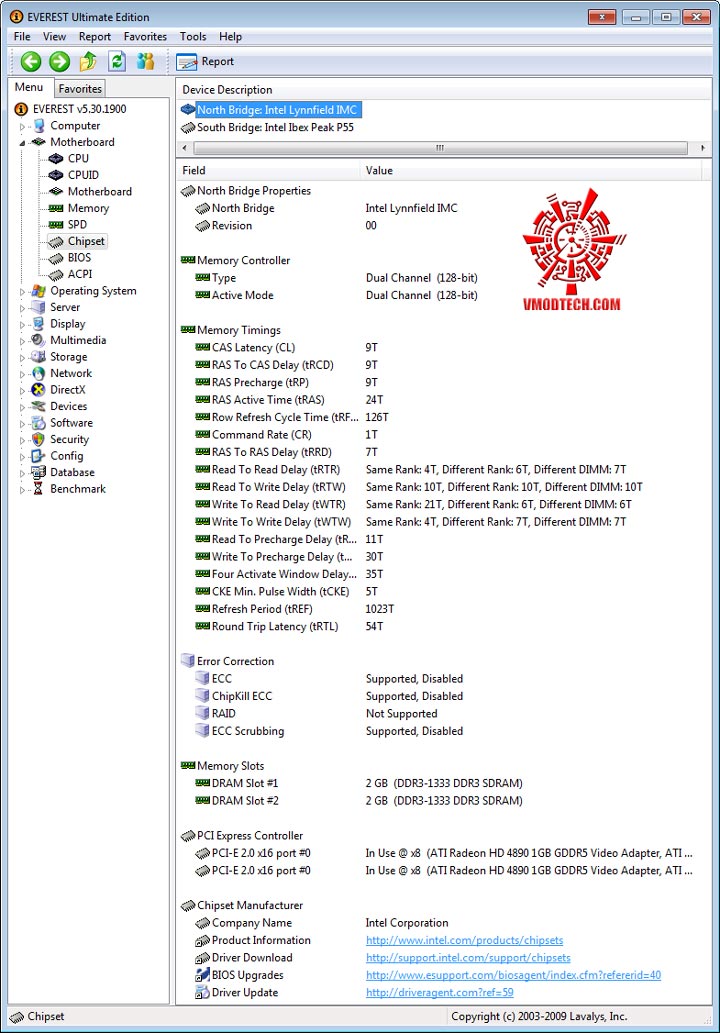720x1033 pixels.
Task: Select the SPD item icon
Action: (56, 225)
